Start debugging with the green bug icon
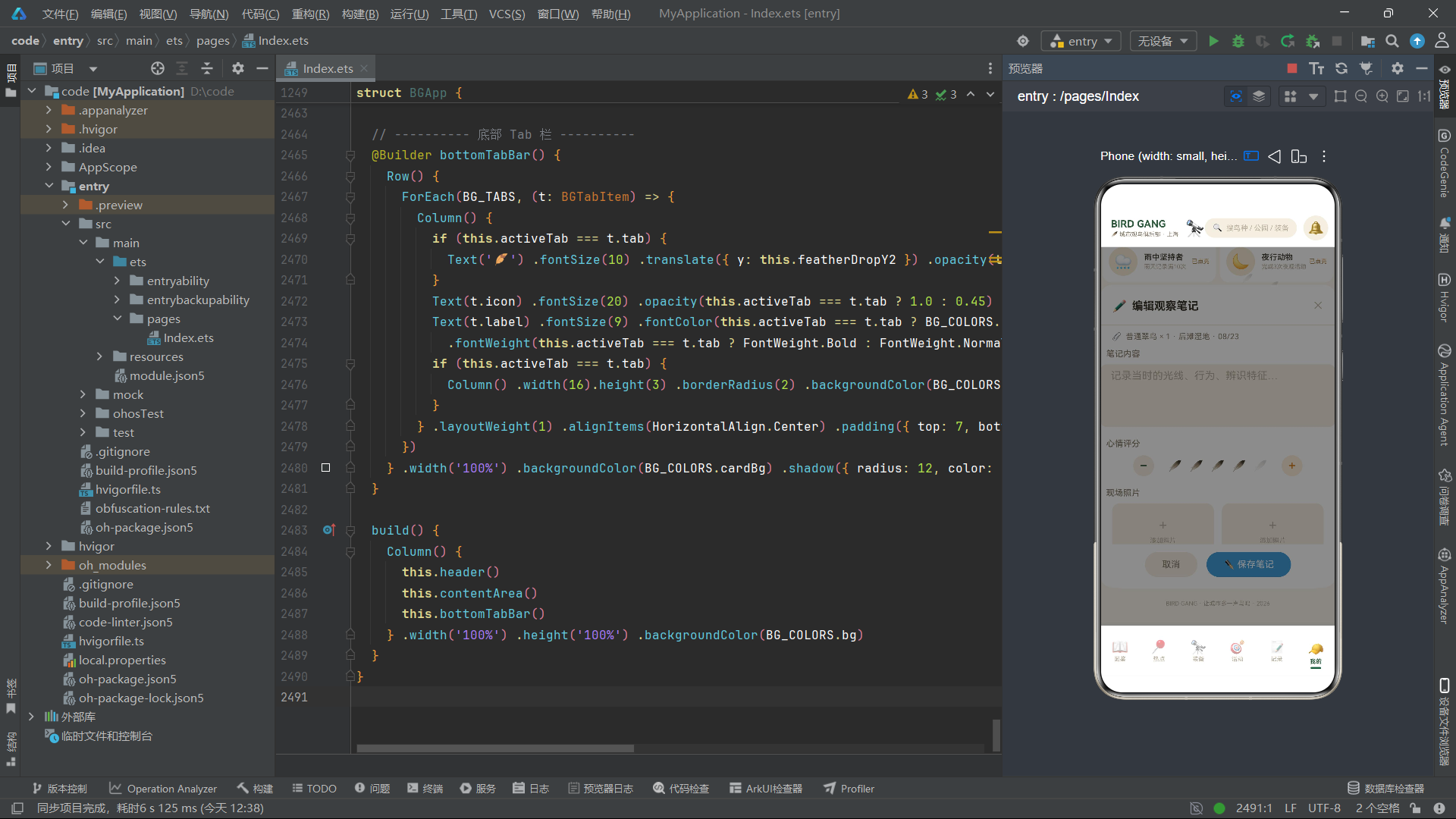 click(x=1238, y=41)
